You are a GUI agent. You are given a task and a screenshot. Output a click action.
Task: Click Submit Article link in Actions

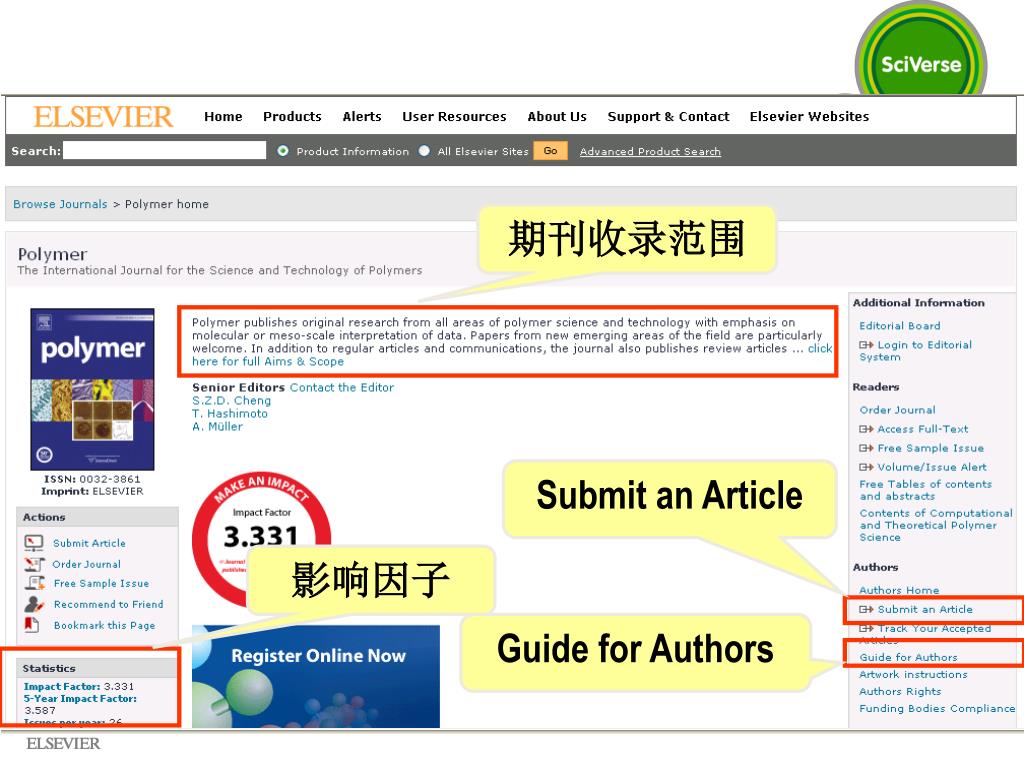pyautogui.click(x=89, y=543)
